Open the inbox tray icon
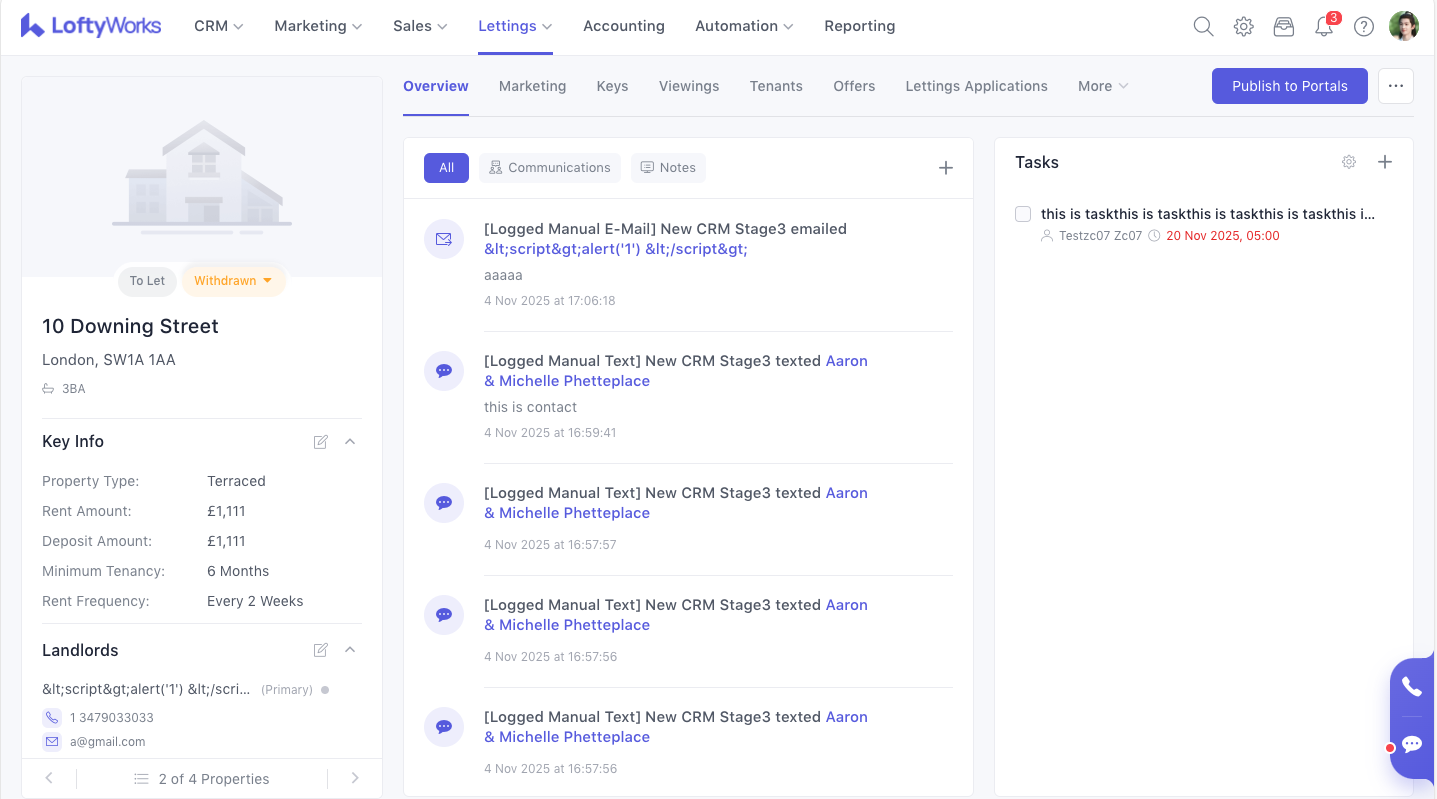 (1283, 27)
